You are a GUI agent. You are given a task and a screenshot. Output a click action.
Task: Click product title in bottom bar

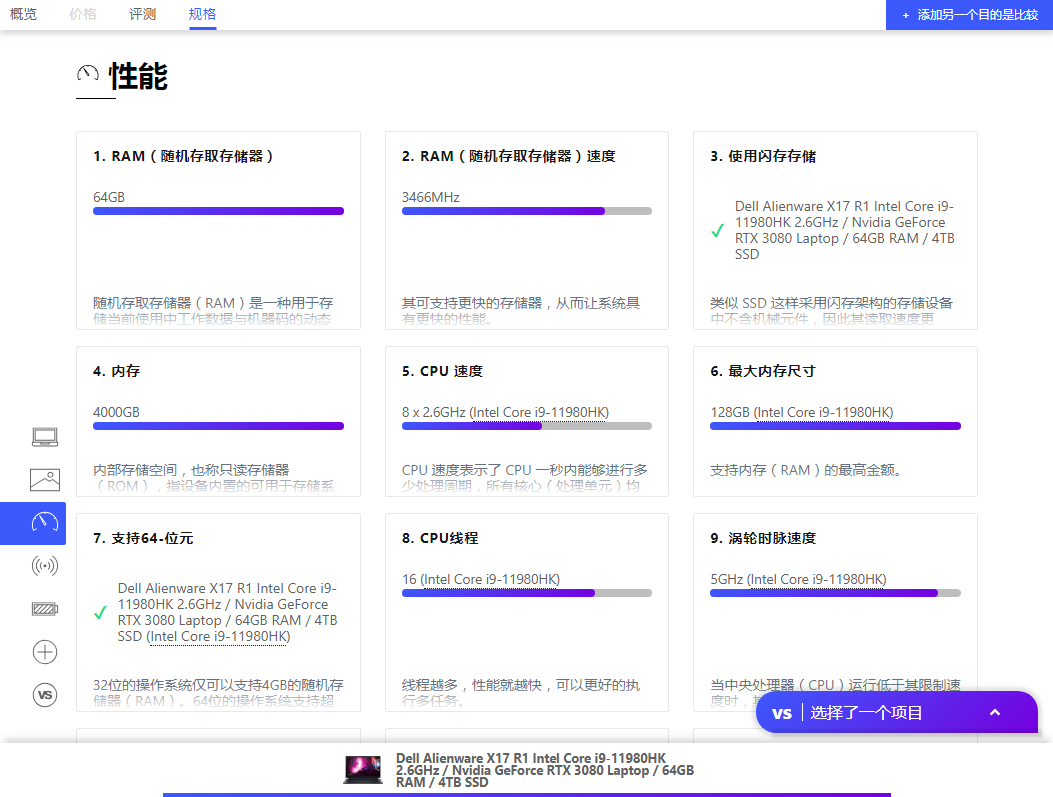(545, 770)
